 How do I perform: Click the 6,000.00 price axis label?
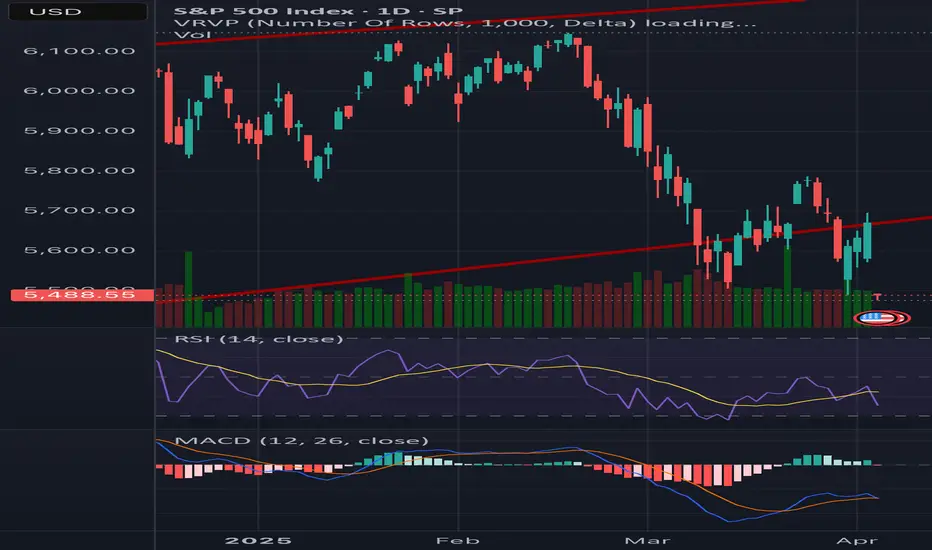79,91
